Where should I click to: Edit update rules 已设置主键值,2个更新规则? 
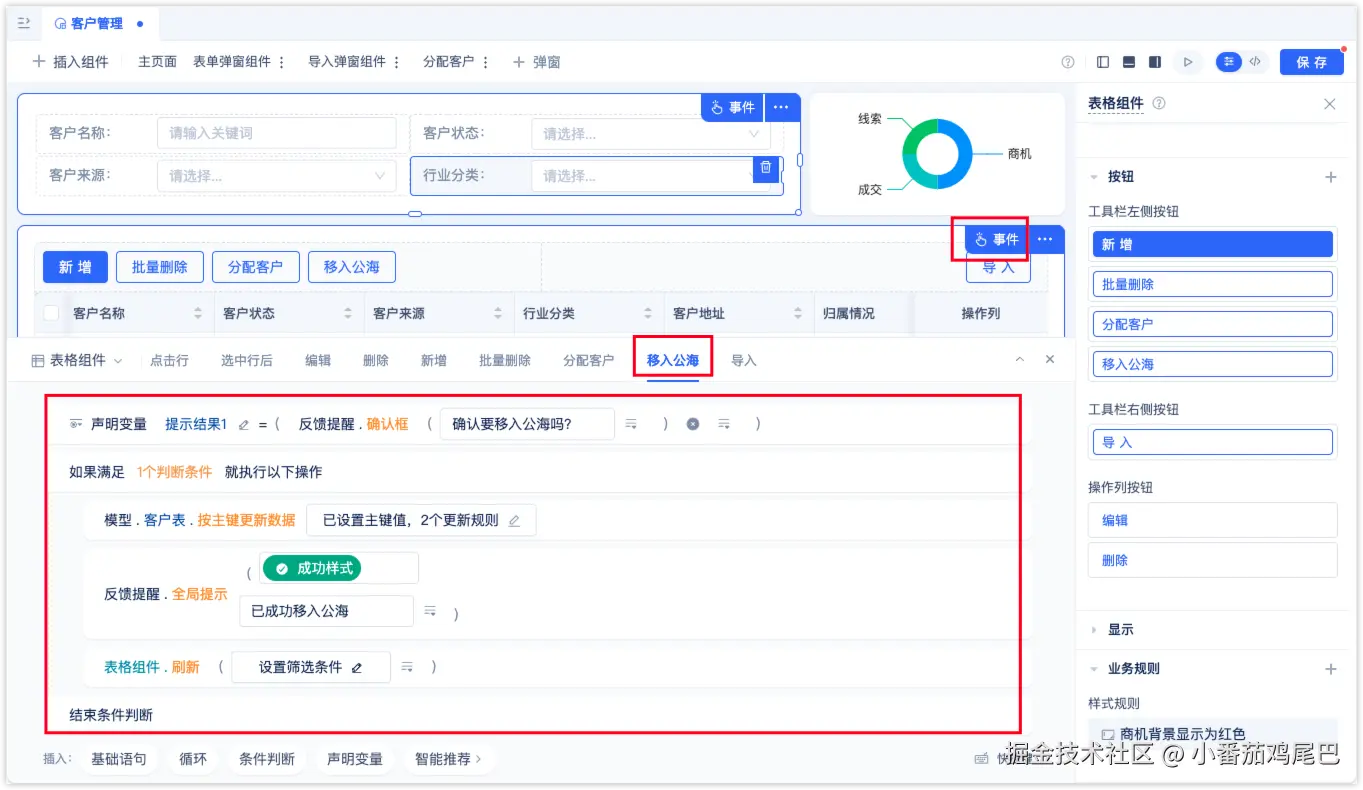[421, 520]
